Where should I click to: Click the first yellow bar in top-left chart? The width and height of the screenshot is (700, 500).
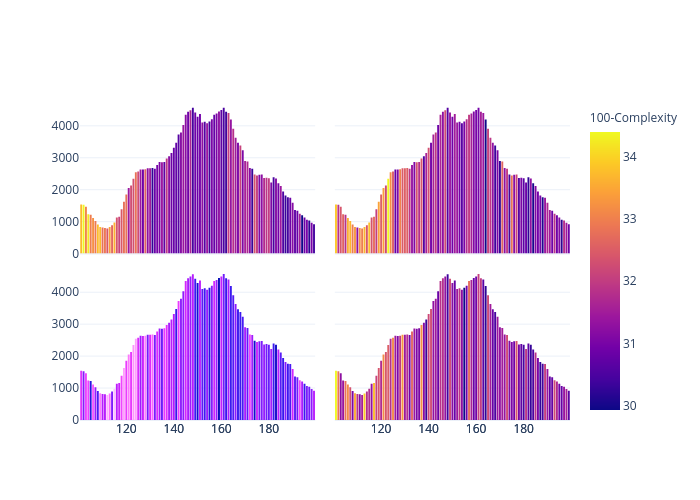tap(82, 230)
